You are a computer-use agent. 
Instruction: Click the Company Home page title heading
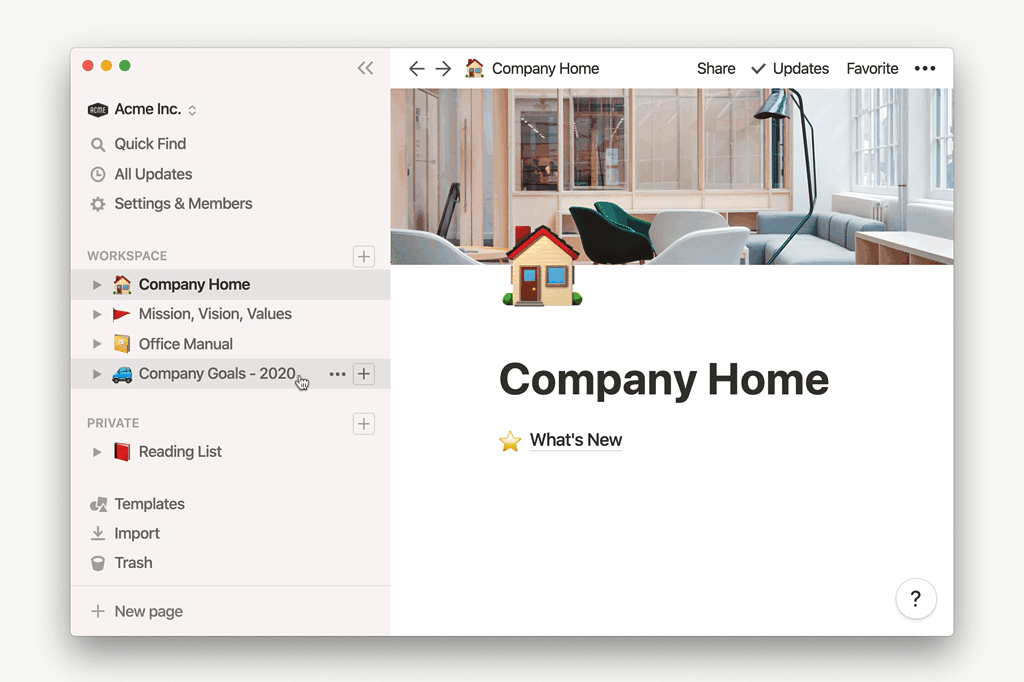[x=664, y=380]
